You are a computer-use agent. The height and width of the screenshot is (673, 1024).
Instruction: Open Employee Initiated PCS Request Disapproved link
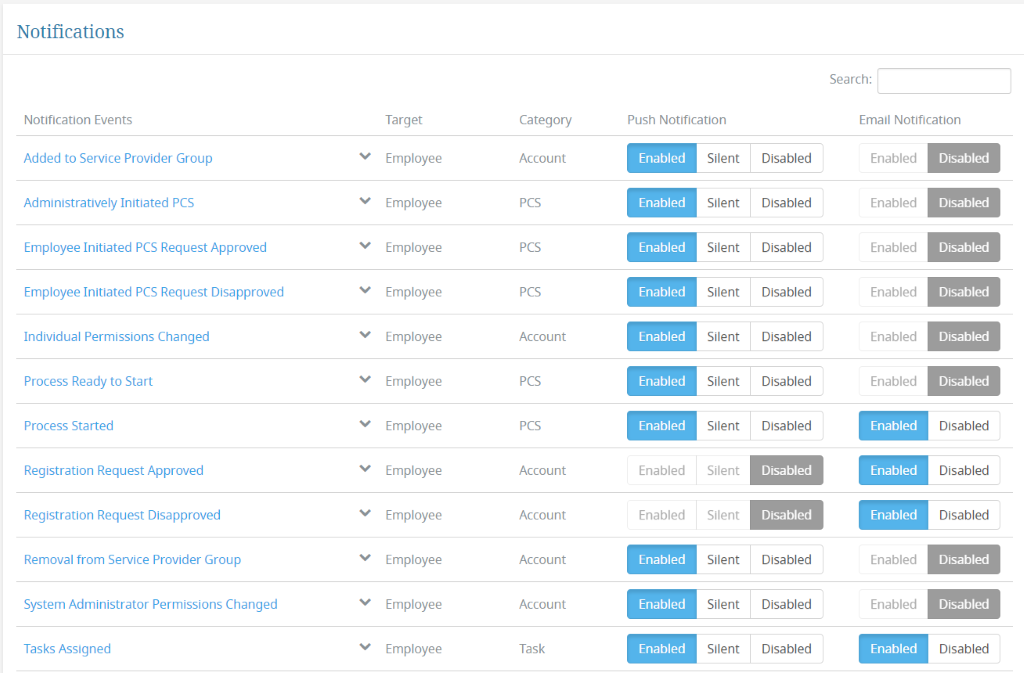click(x=153, y=292)
